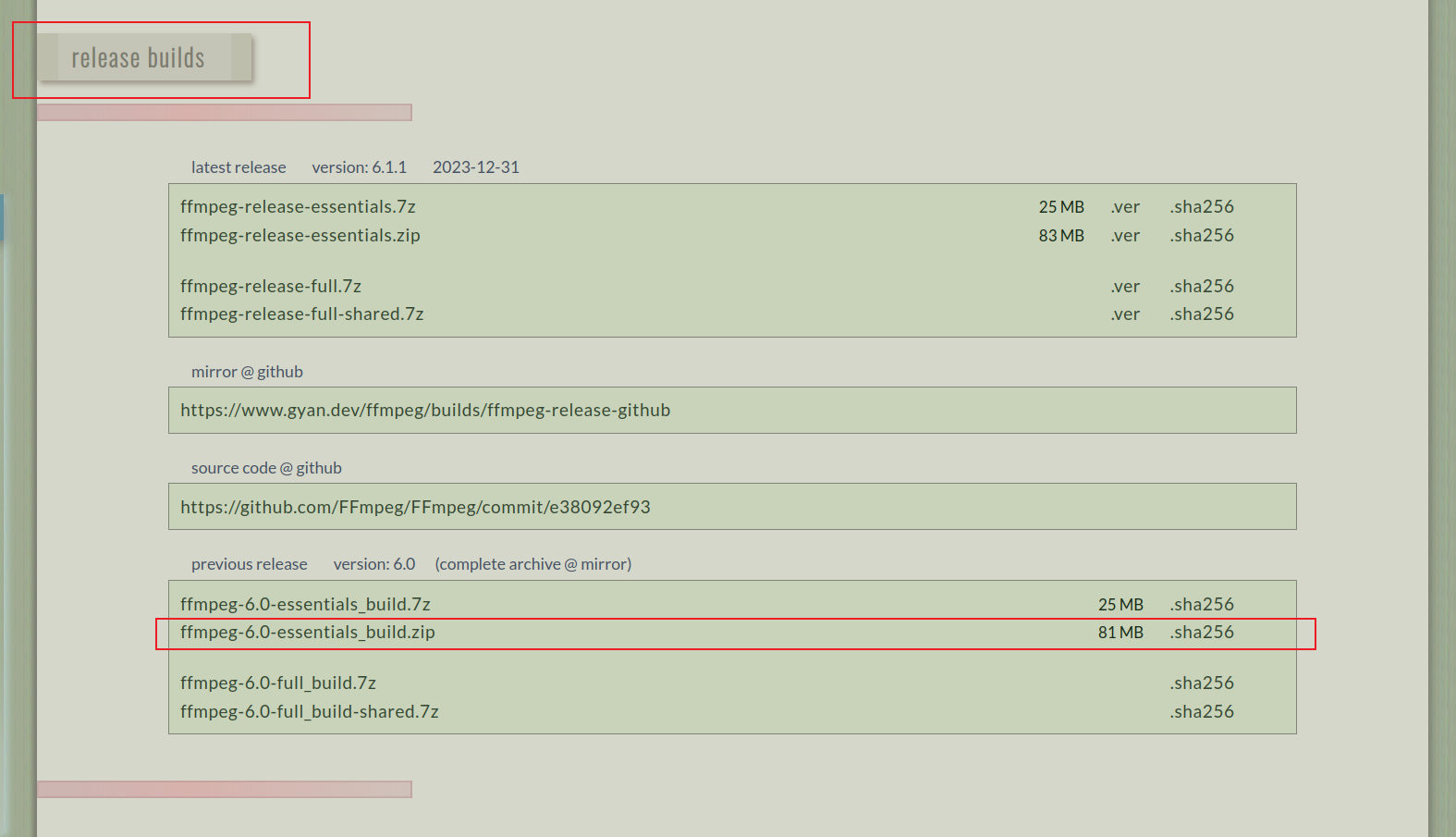
Task: Open .sha256 link for ffmpeg-release-full-shared.7z
Action: click(x=1202, y=314)
